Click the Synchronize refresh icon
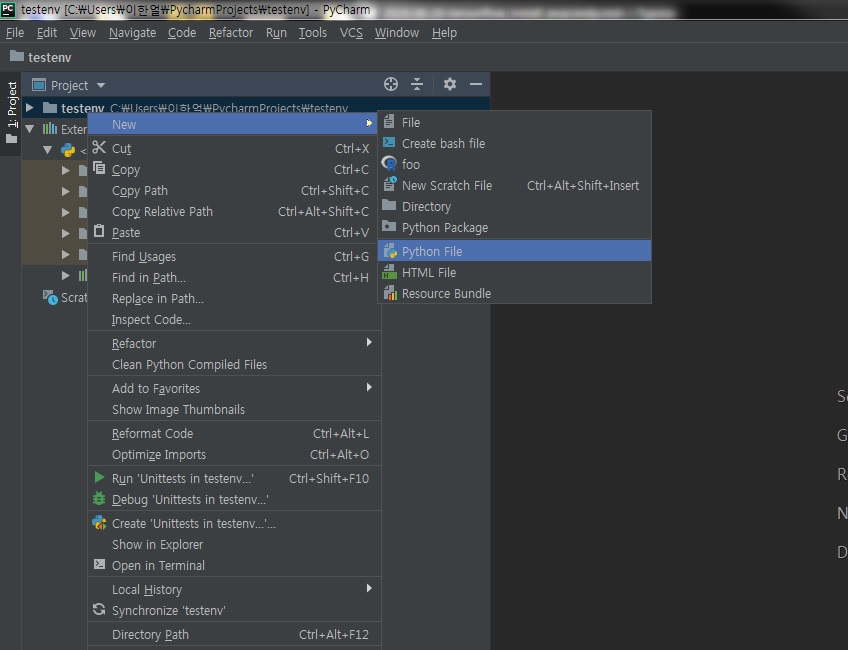848x650 pixels. tap(99, 609)
